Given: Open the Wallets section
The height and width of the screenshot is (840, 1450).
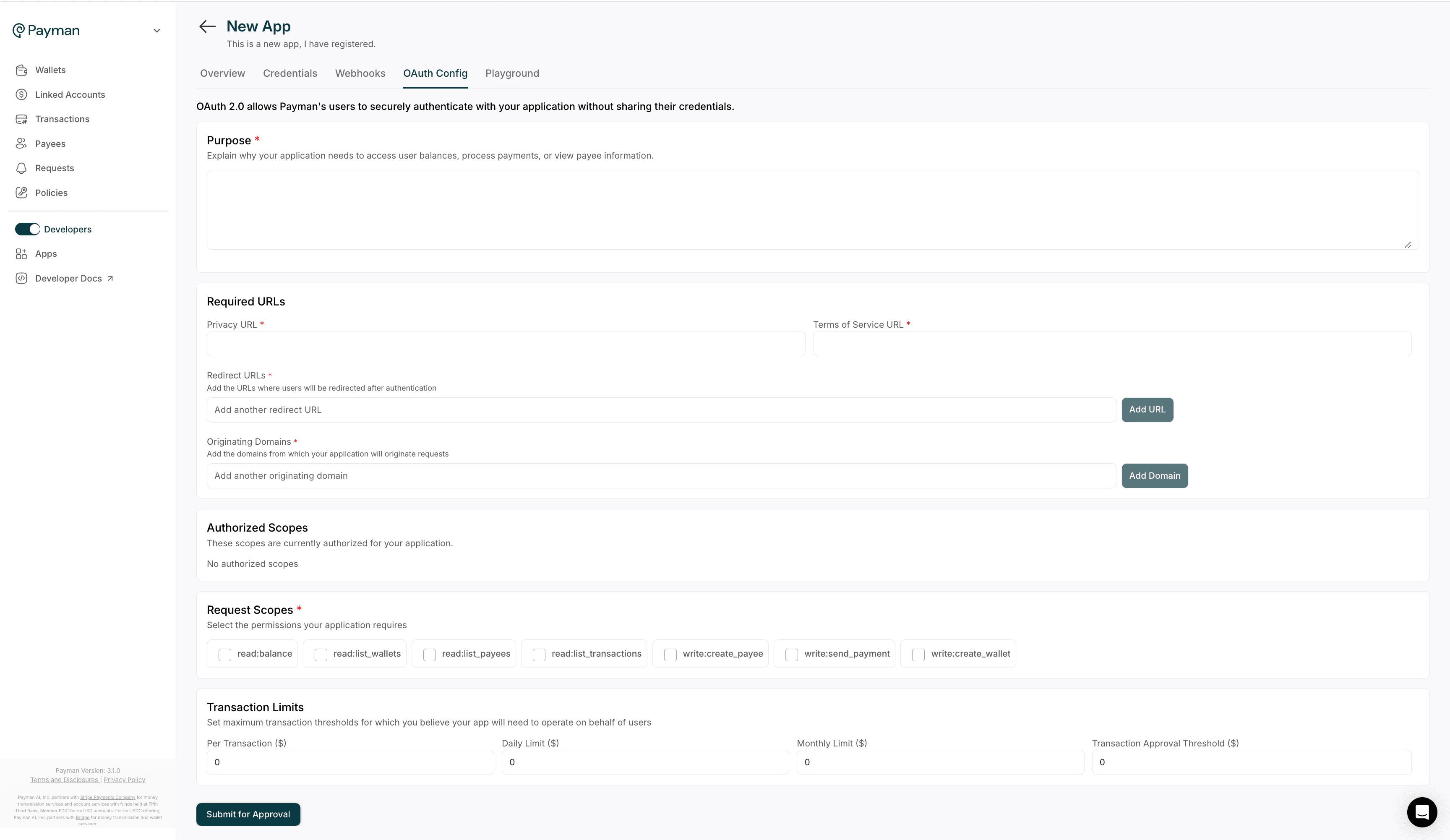Looking at the screenshot, I should point(50,70).
